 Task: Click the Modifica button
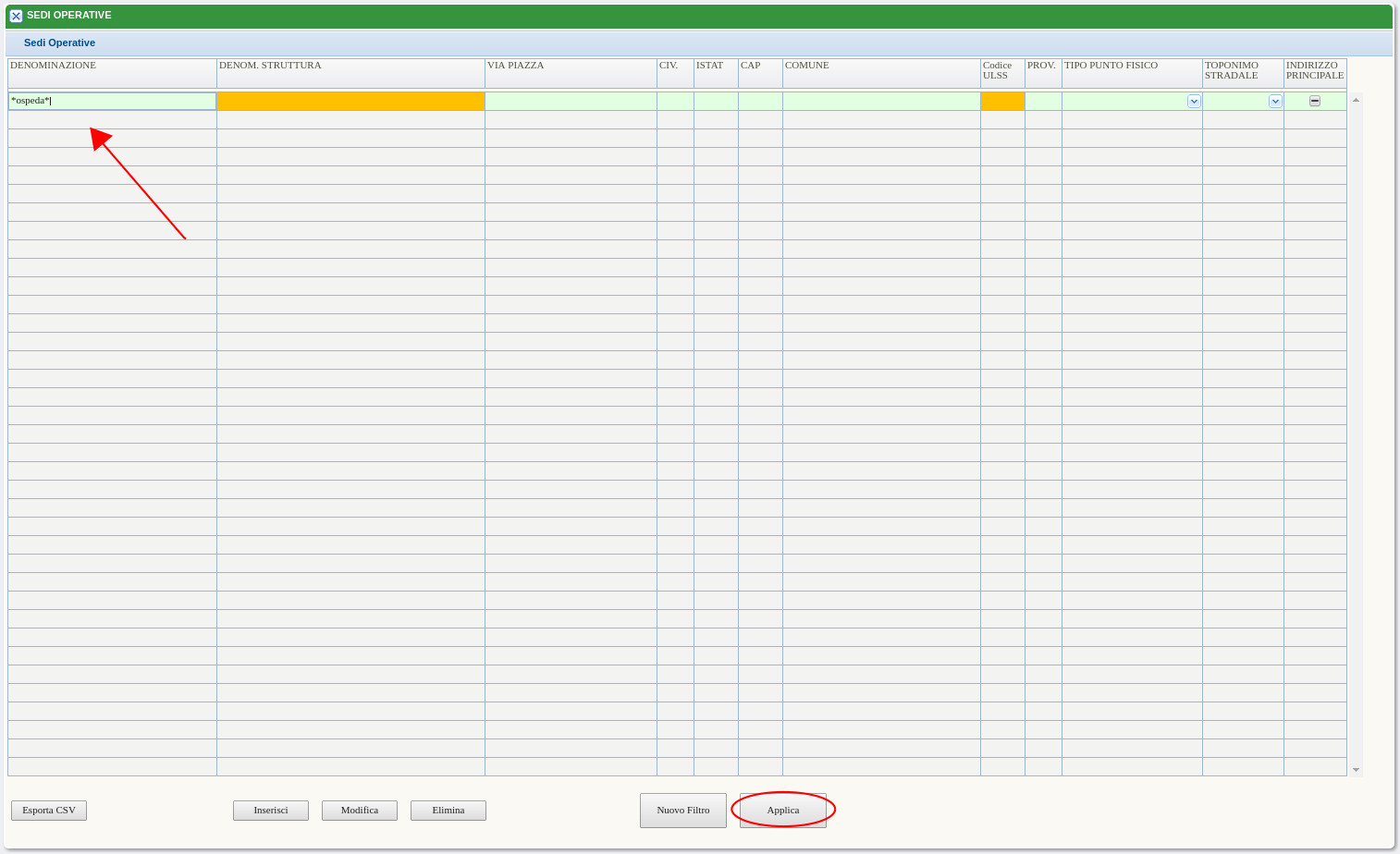coord(359,811)
